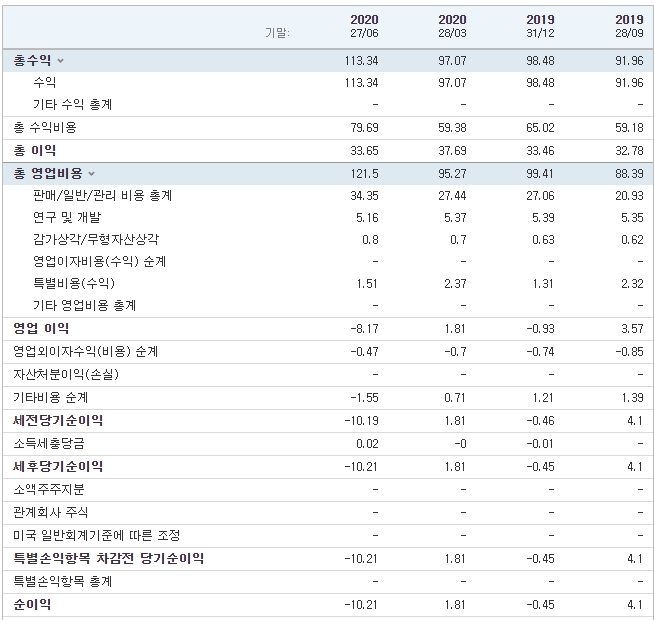Viewport: 654px width, 620px height.
Task: Click the -8.17 operating income value
Action: pyautogui.click(x=364, y=328)
